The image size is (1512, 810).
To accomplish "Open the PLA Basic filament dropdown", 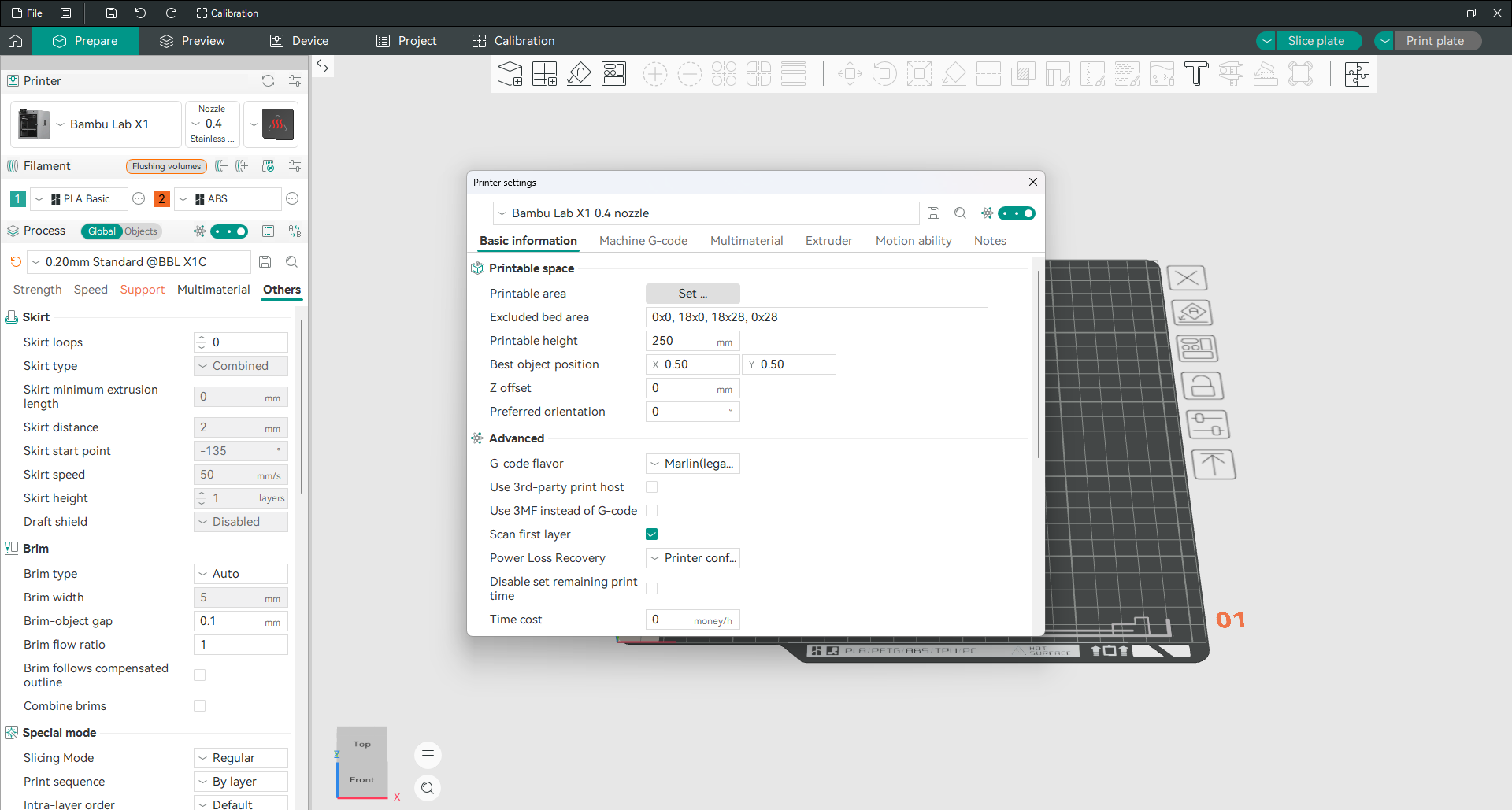I will pos(79,199).
